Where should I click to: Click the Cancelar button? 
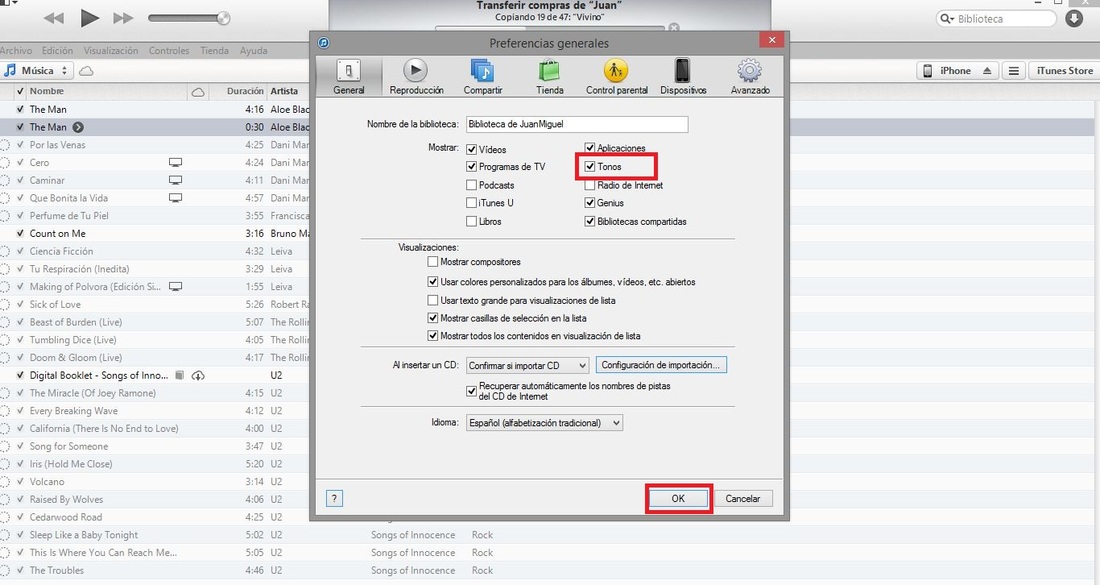pyautogui.click(x=743, y=499)
